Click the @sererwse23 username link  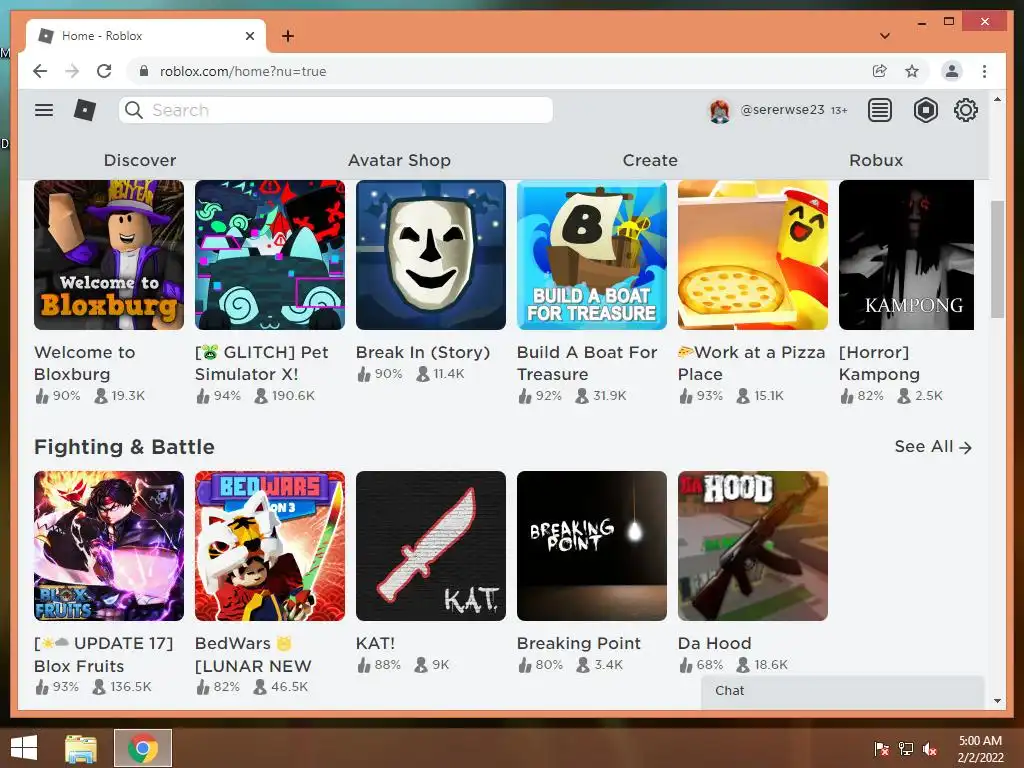[x=782, y=110]
